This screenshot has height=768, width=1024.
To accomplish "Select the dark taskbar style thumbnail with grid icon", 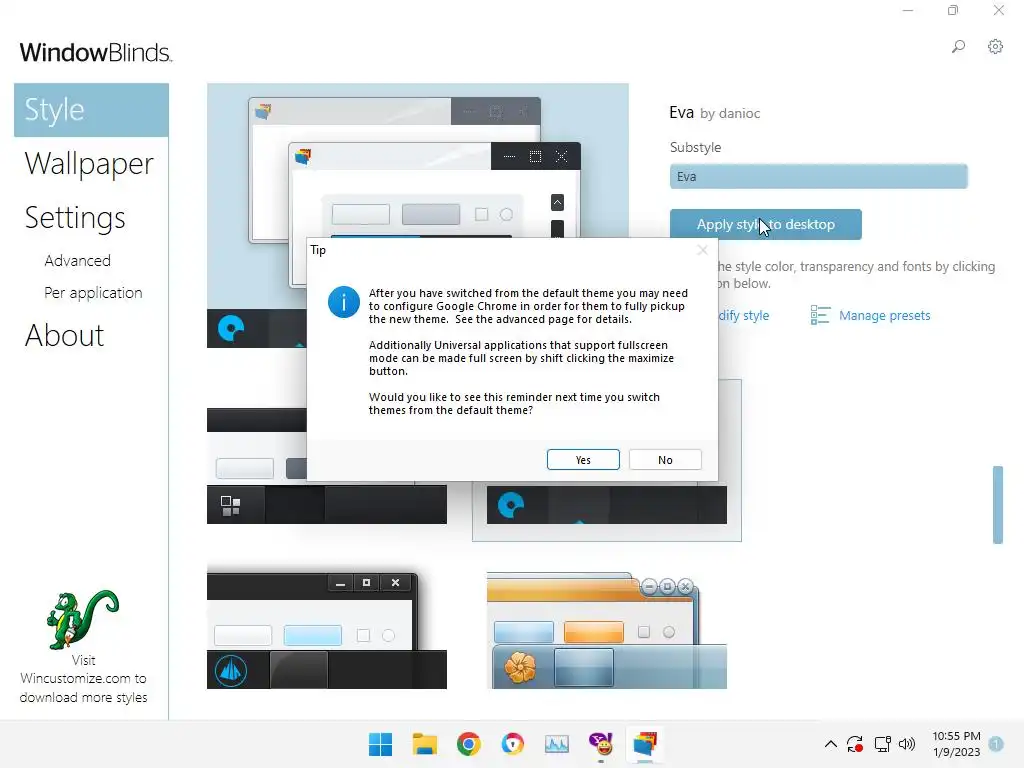I will coord(327,504).
